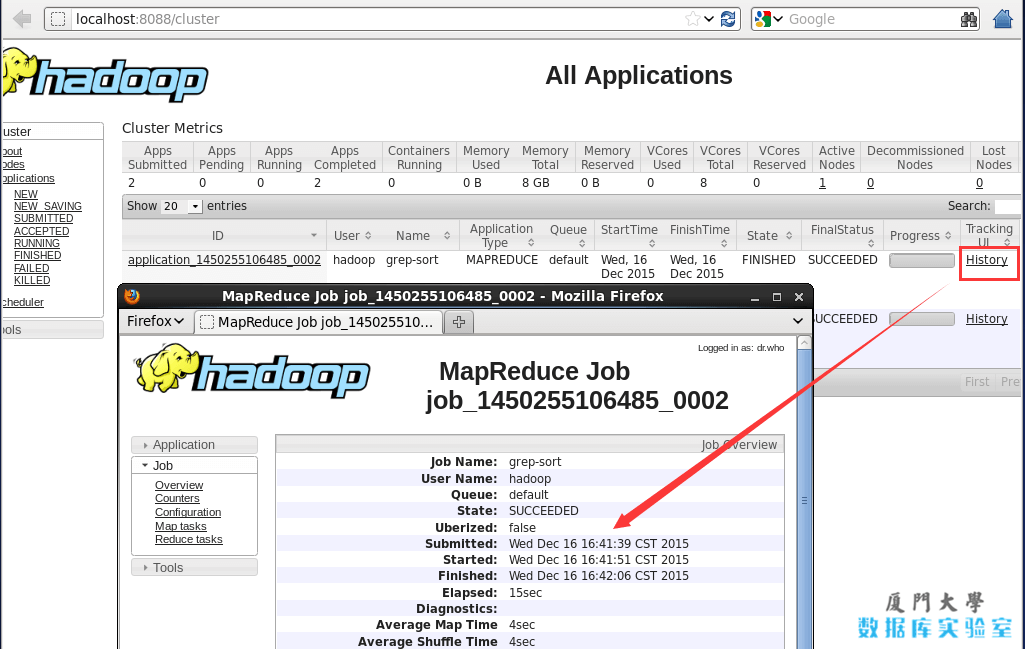
Task: Expand the Tools section in cluster sidebar
Action: click(52, 329)
